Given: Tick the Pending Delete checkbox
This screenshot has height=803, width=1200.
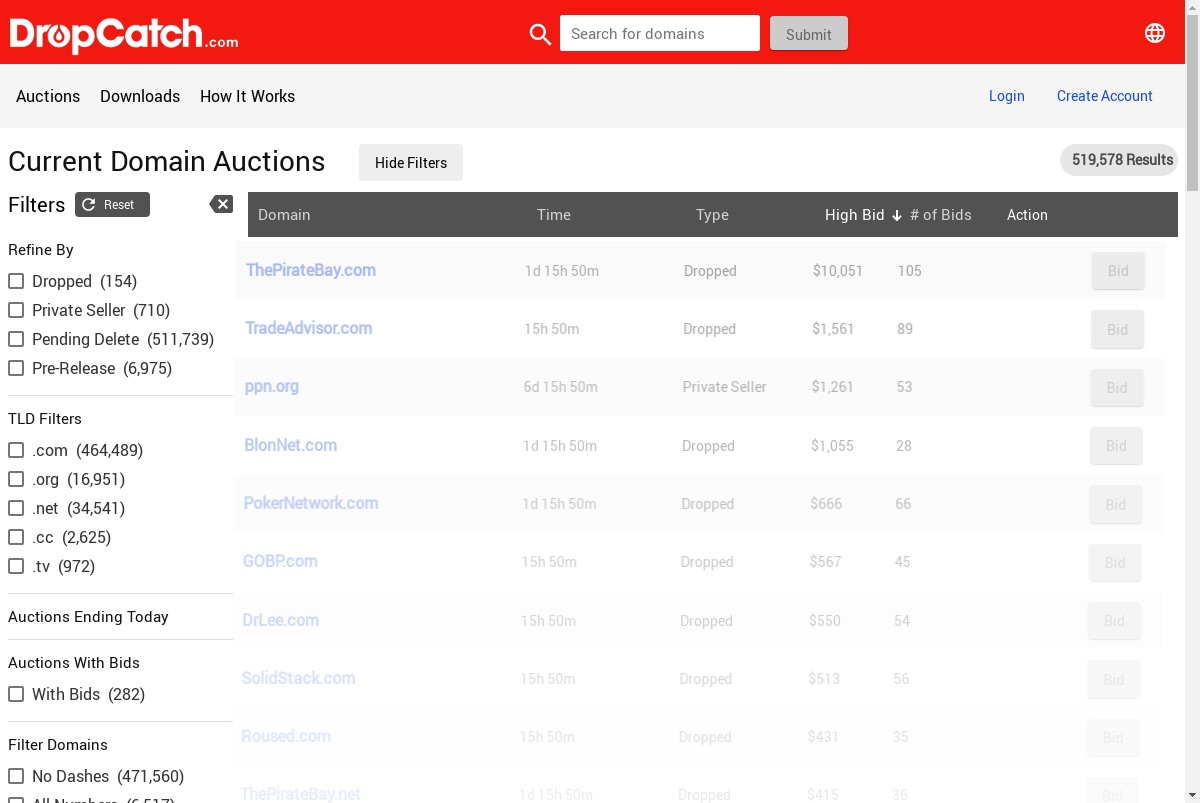Looking at the screenshot, I should click(16, 339).
